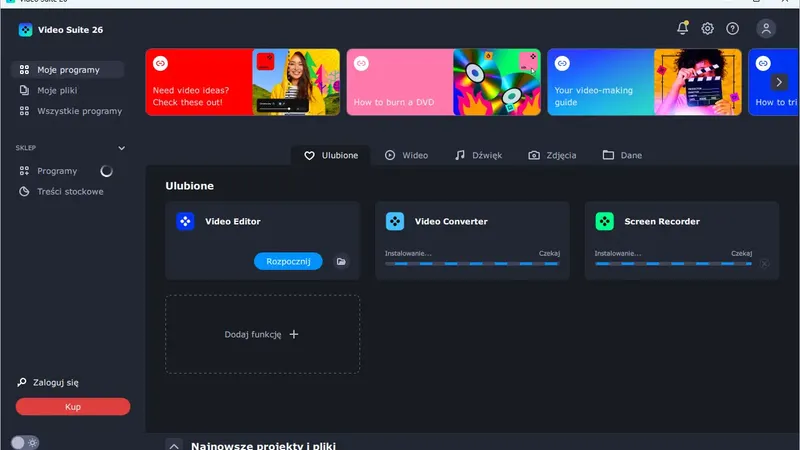Open the user profile avatar icon
This screenshot has height=450, width=800.
pyautogui.click(x=766, y=29)
